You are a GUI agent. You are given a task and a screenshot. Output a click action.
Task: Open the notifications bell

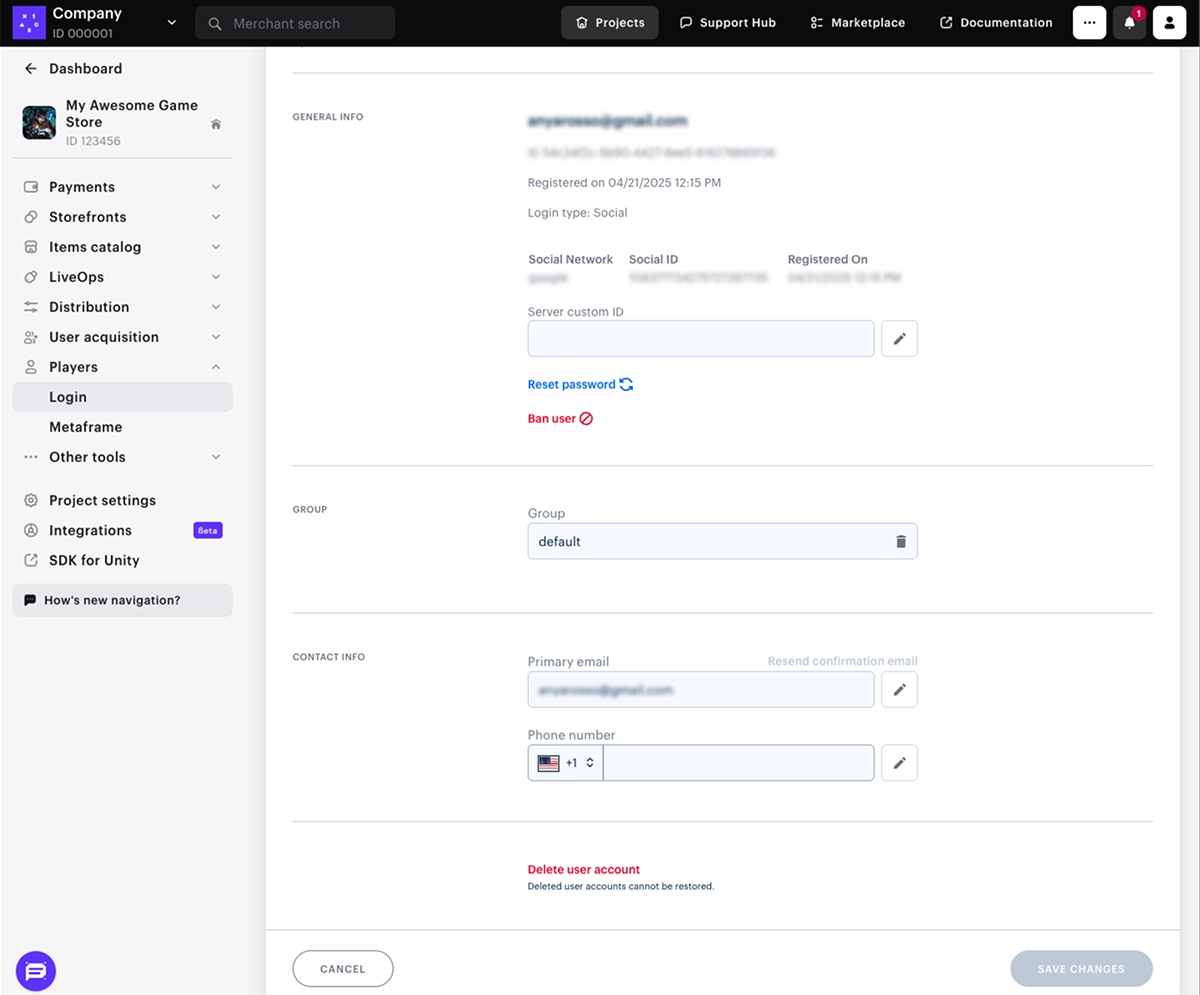[1129, 23]
